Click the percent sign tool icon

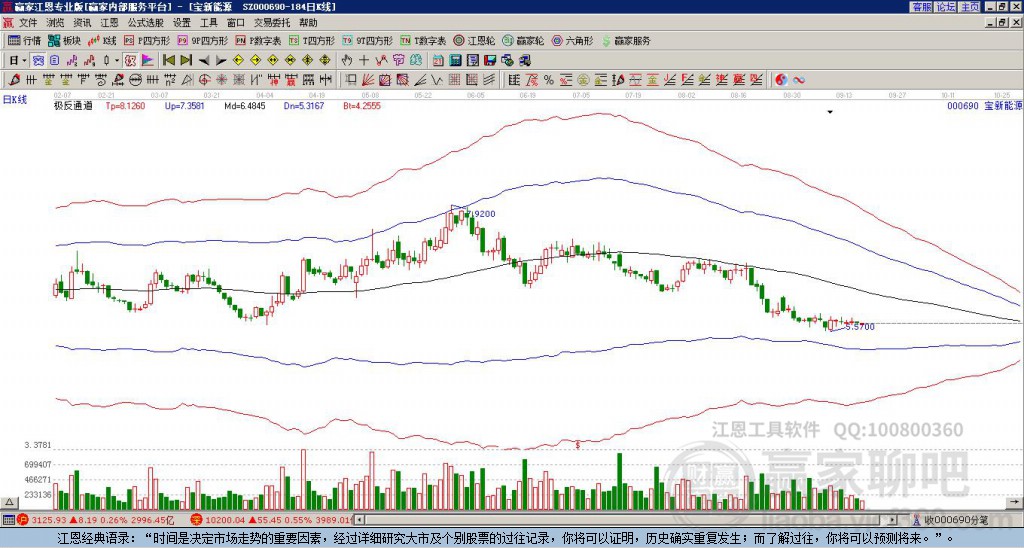click(549, 80)
